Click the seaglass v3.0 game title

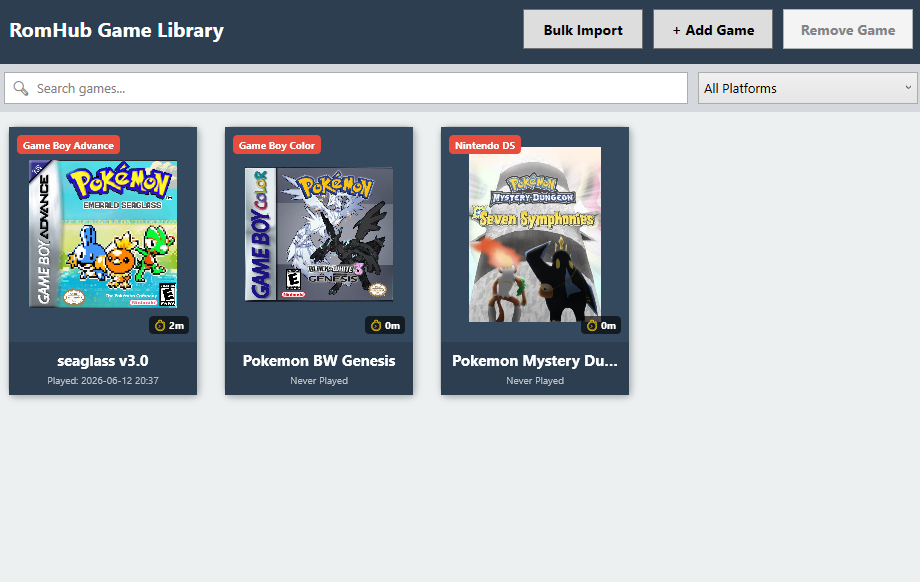(103, 361)
